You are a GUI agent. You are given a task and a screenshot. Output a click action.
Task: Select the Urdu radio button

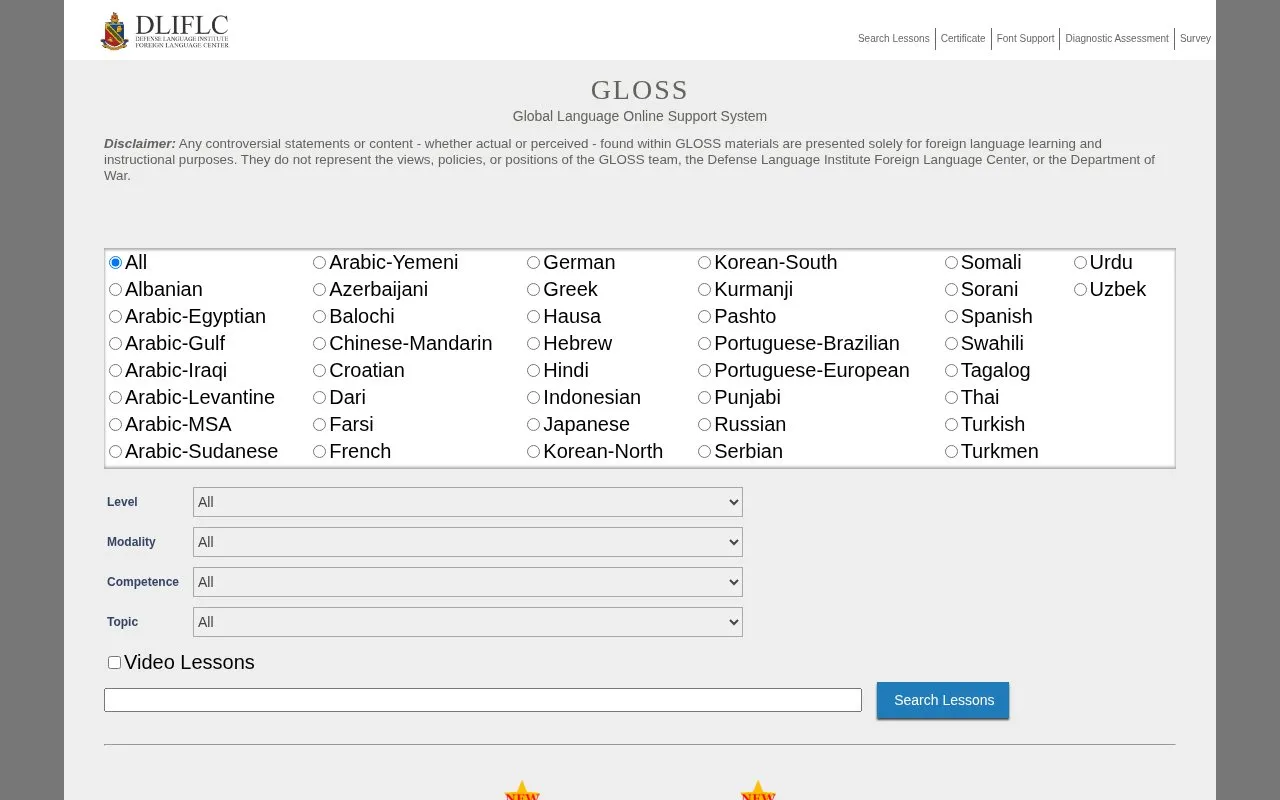pos(1081,263)
